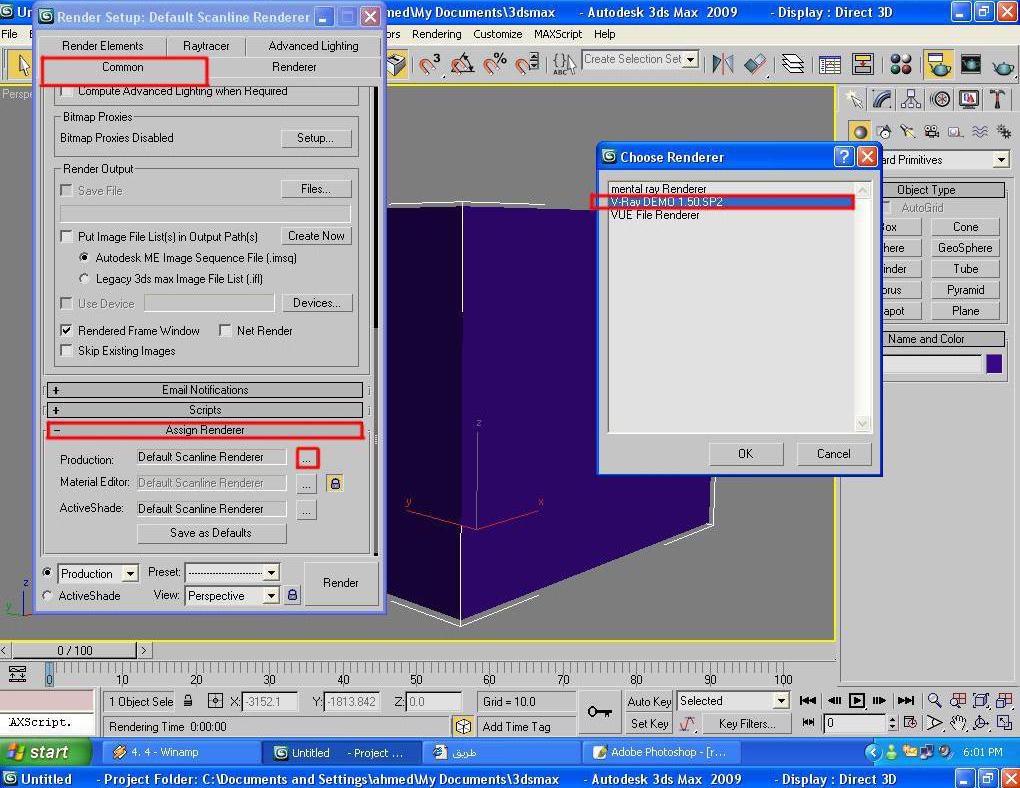Toggle the Material Editor renderer lock
Viewport: 1020px width, 788px height.
pos(334,483)
